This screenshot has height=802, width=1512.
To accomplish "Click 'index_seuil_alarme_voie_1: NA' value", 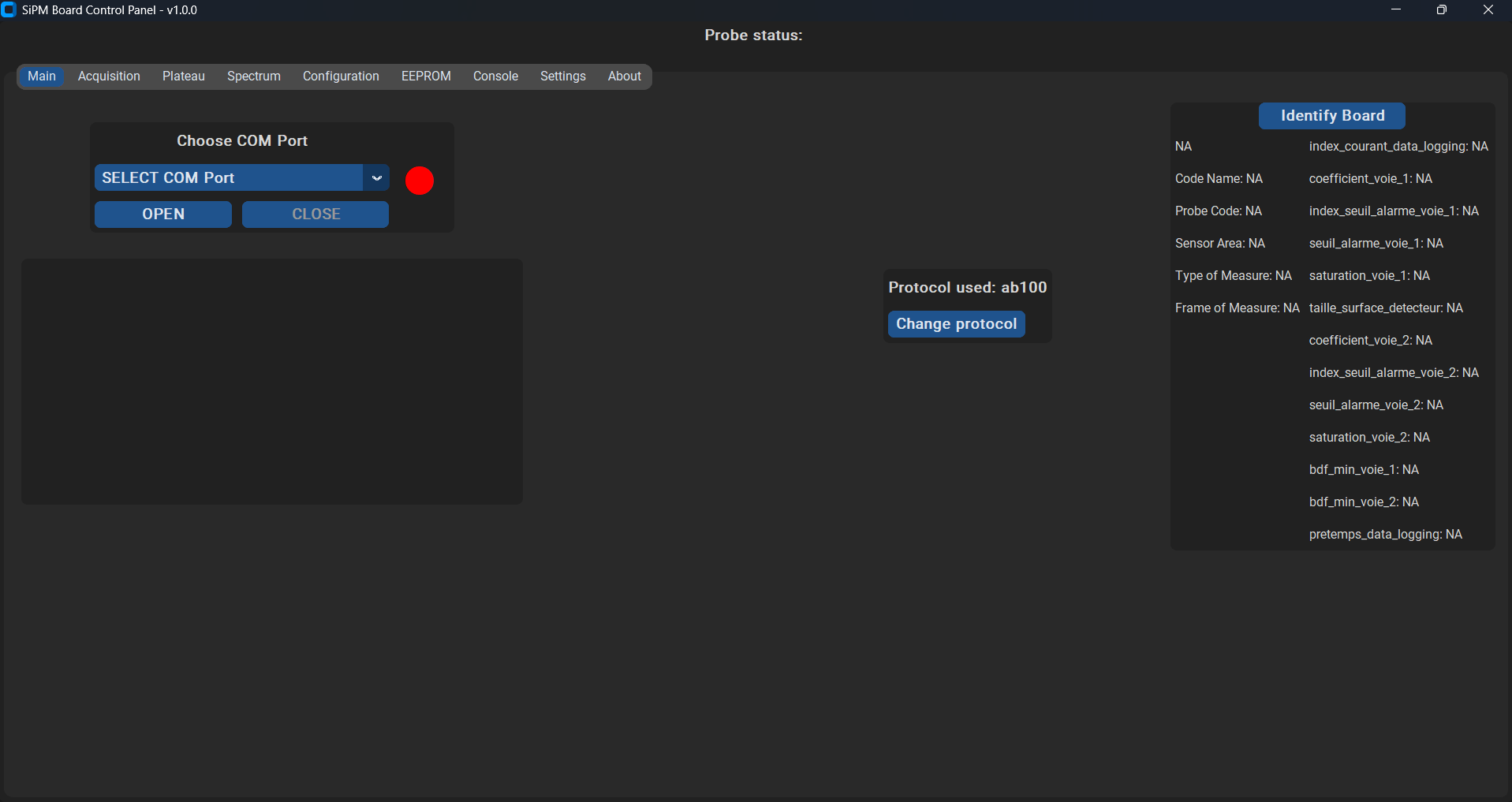I will [x=1394, y=211].
